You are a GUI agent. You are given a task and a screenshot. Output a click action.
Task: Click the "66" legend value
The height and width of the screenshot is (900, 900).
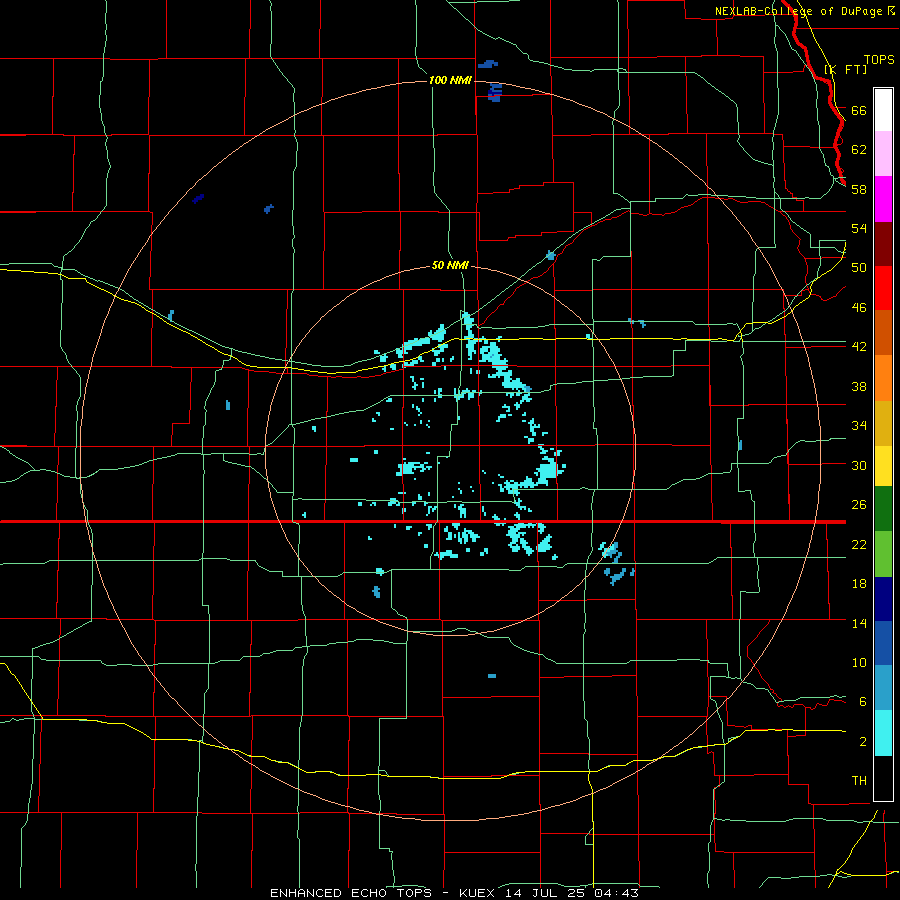point(859,110)
